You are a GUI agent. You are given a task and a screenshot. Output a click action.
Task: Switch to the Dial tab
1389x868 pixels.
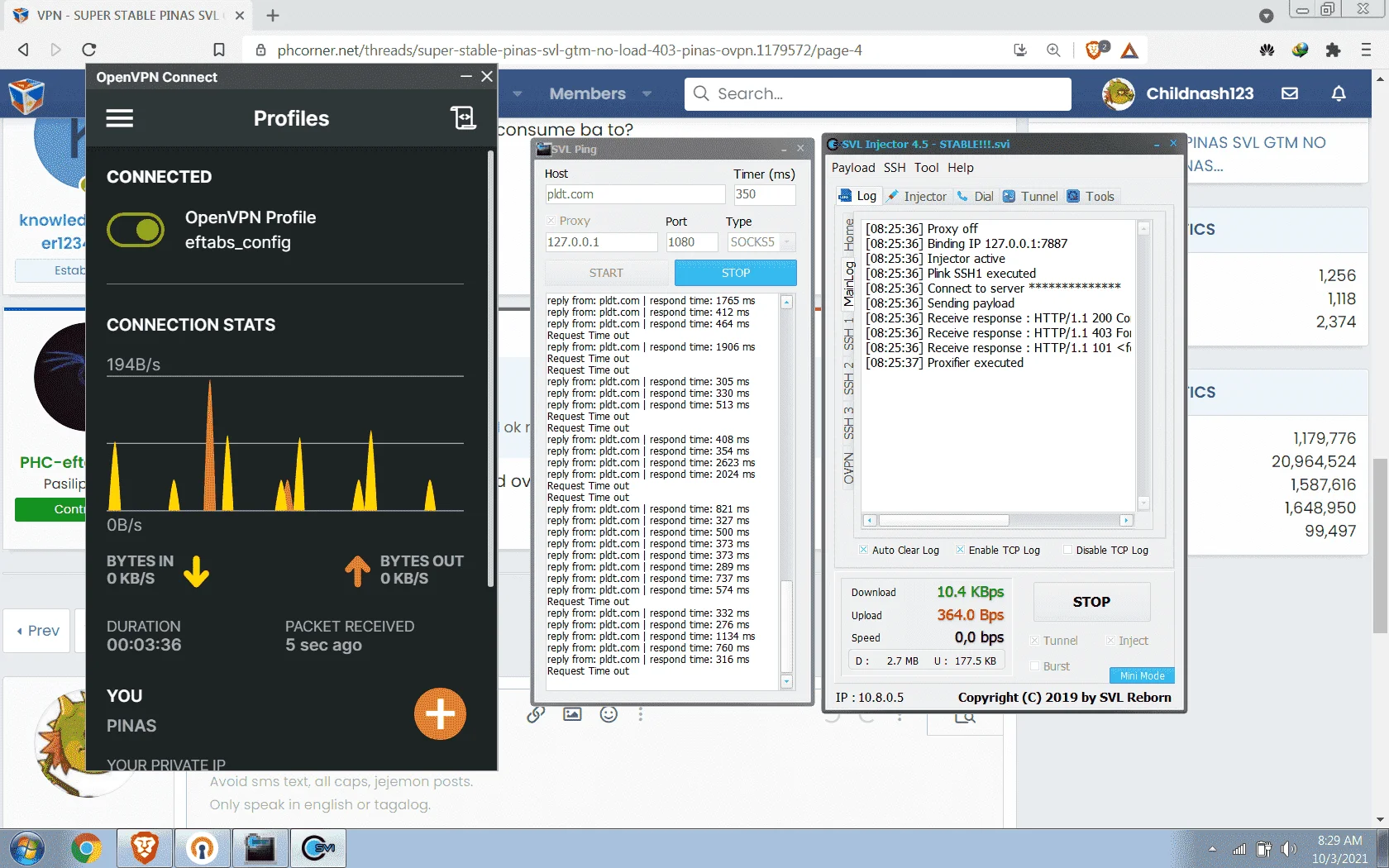(975, 197)
